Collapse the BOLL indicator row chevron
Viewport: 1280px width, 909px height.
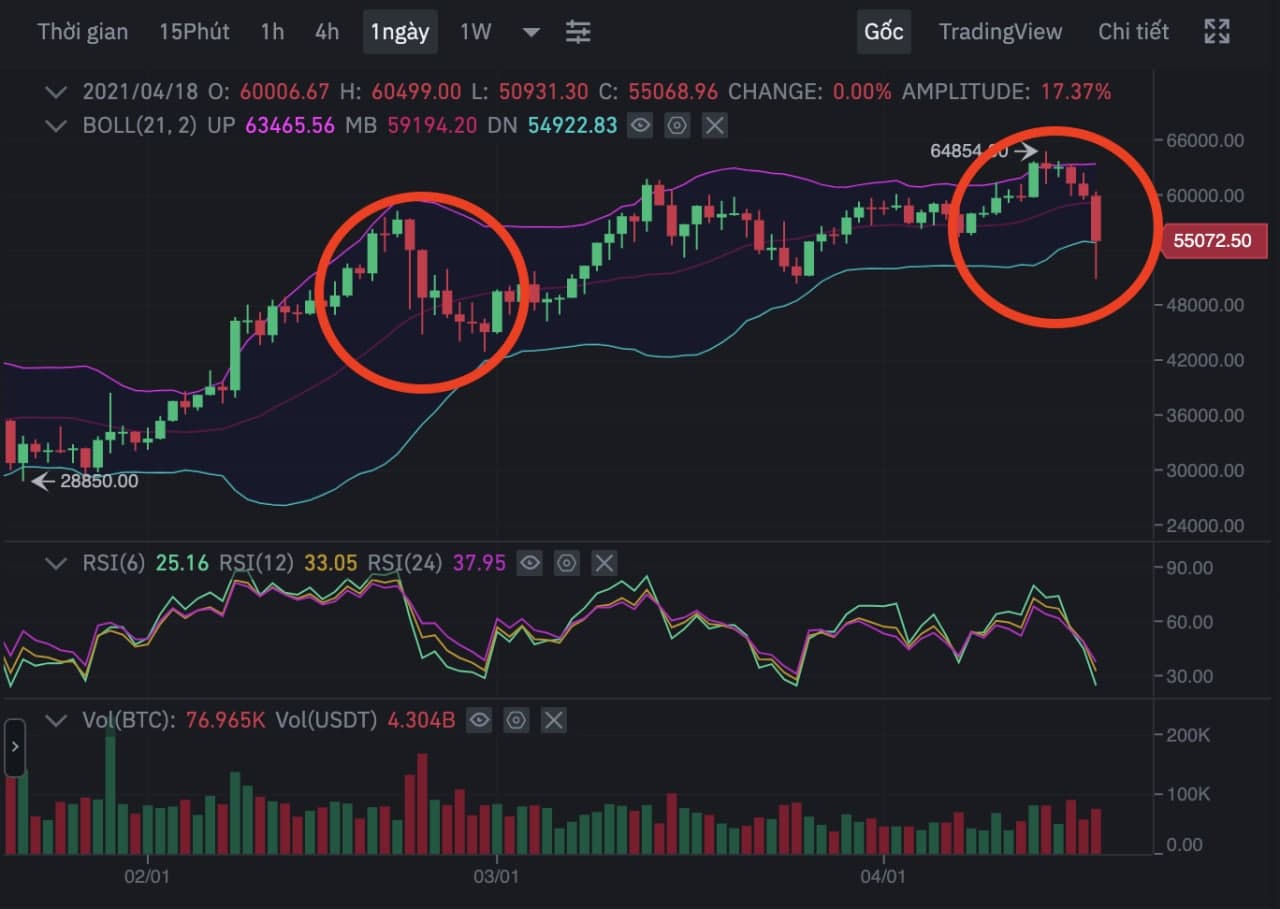point(56,125)
